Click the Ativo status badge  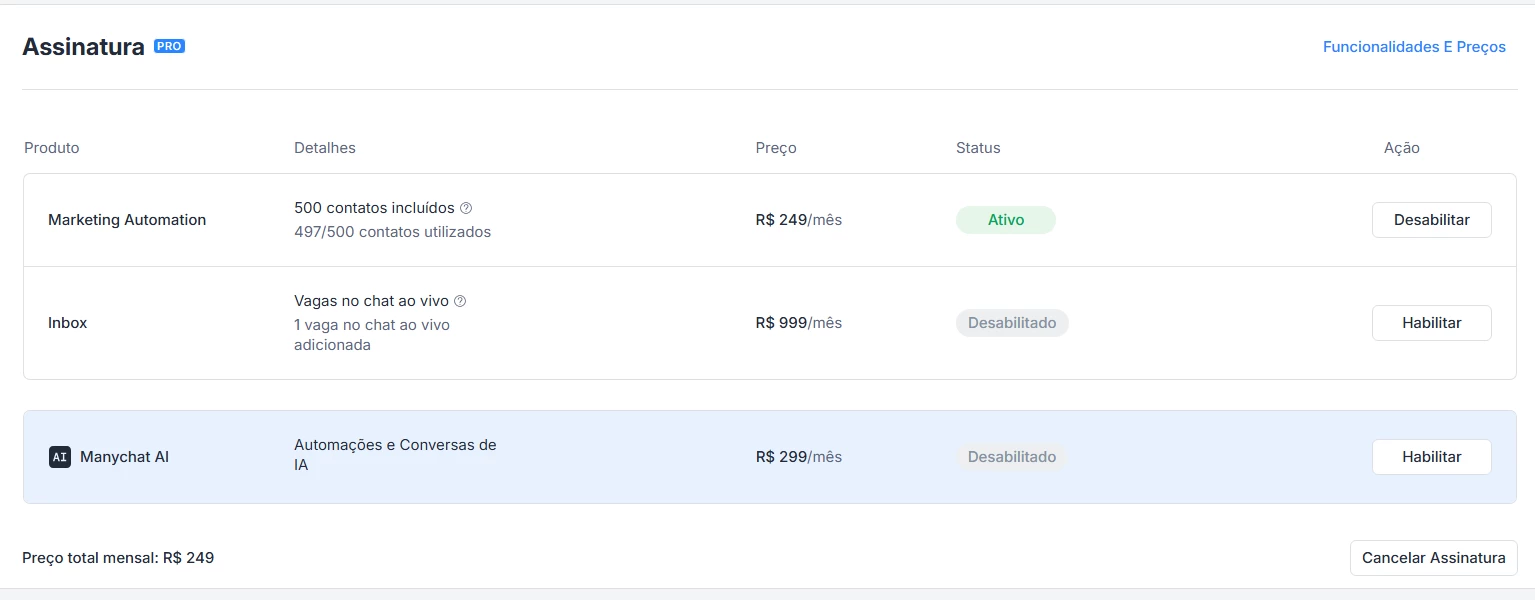click(1006, 220)
